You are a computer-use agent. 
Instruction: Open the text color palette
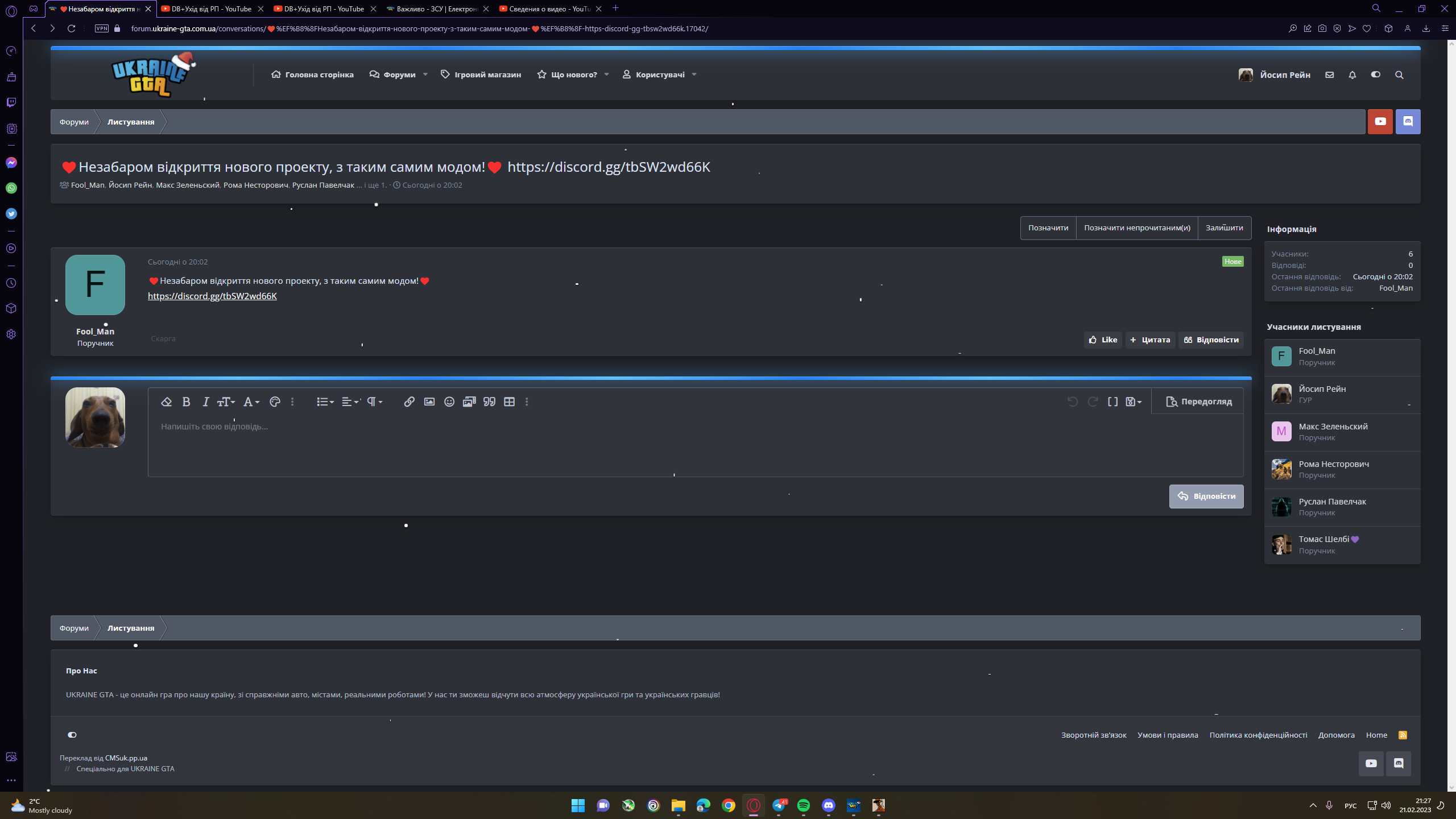pos(275,402)
